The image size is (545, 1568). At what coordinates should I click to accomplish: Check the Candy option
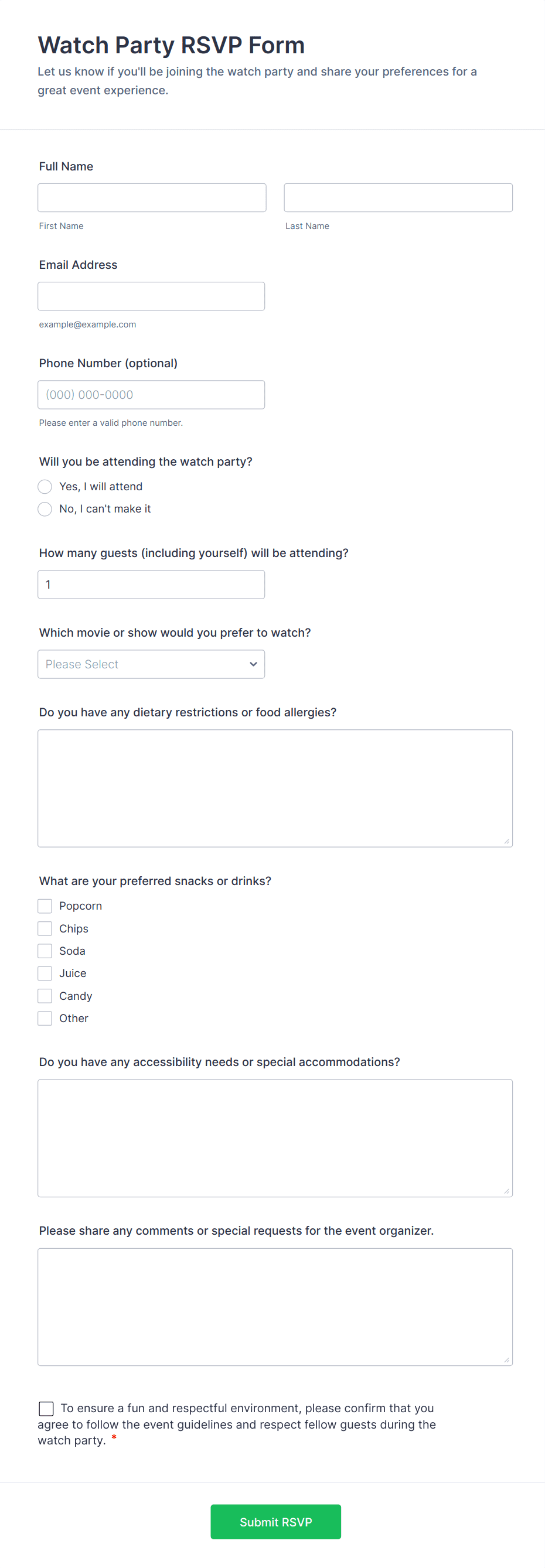(x=45, y=996)
